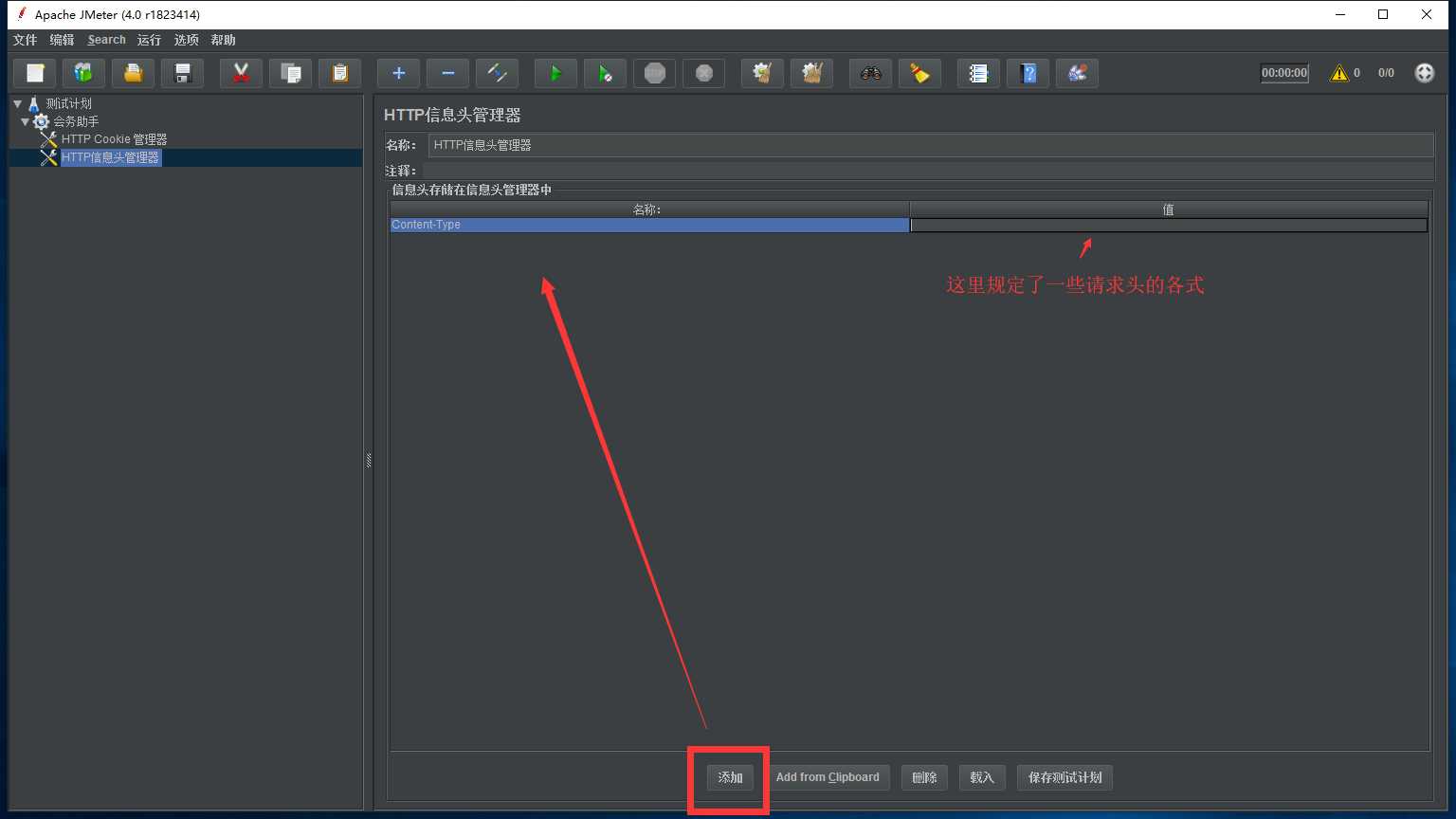Click the 名称 column header
This screenshot has width=1456, height=819.
coord(649,209)
